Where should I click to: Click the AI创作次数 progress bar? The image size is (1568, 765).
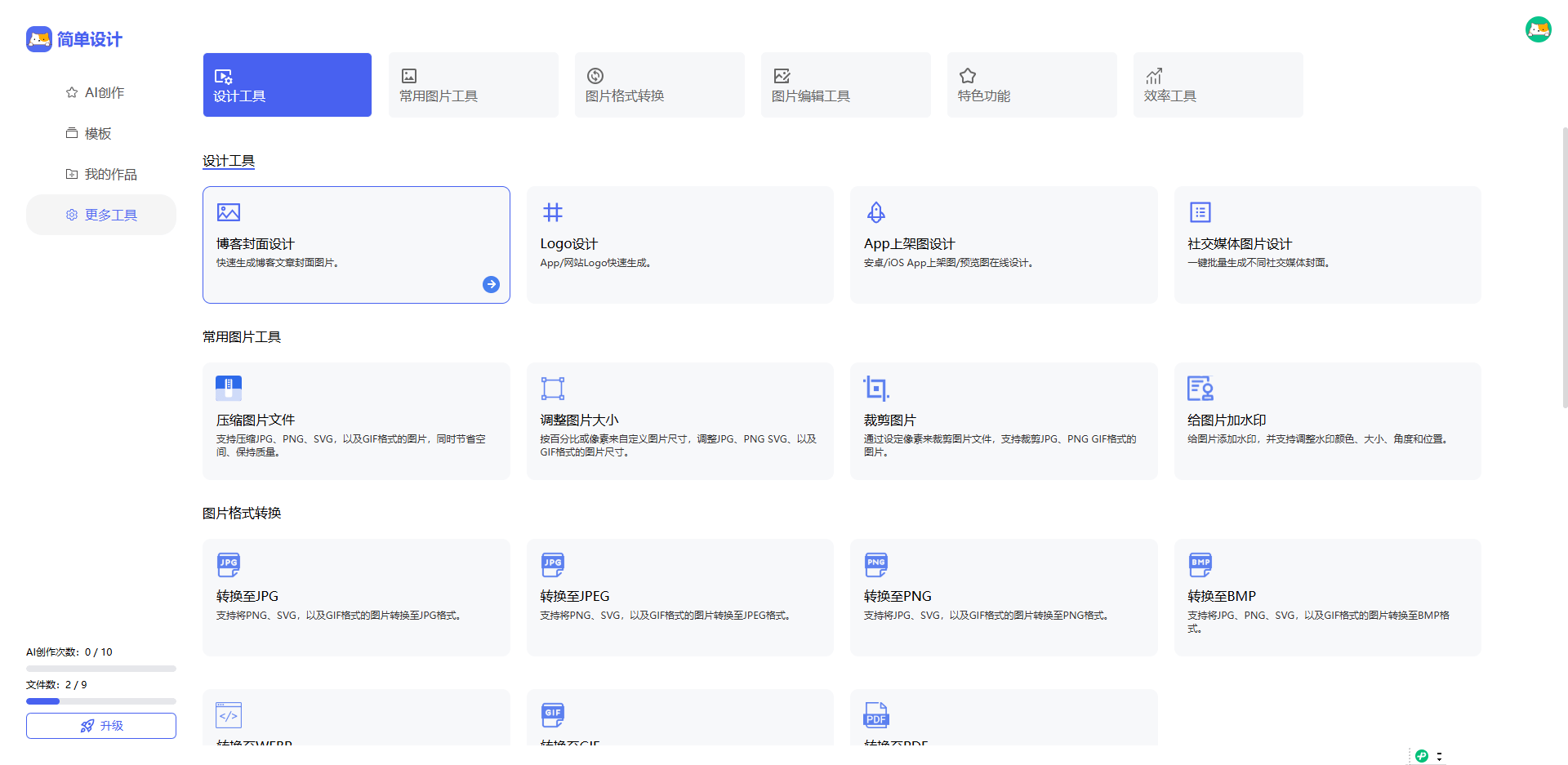pyautogui.click(x=101, y=669)
